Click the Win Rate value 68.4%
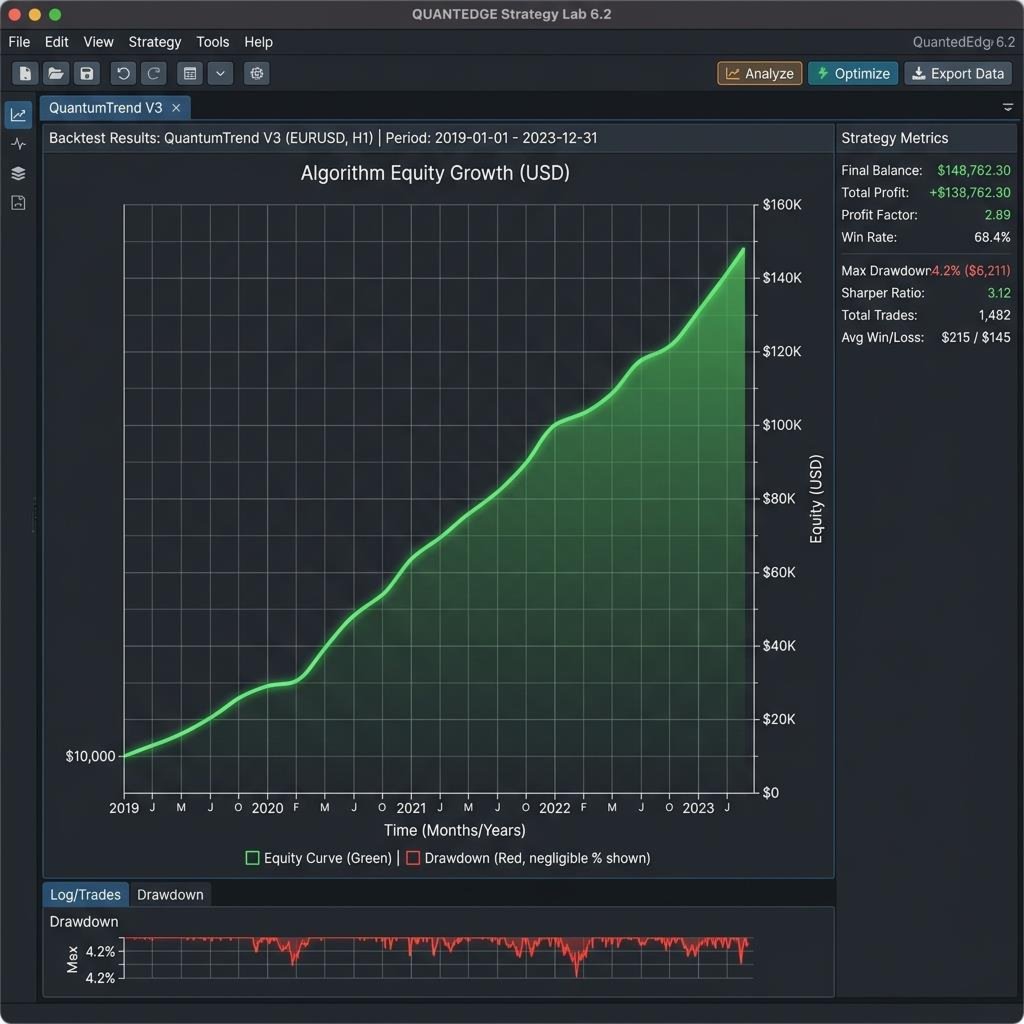Viewport: 1024px width, 1024px height. (992, 237)
